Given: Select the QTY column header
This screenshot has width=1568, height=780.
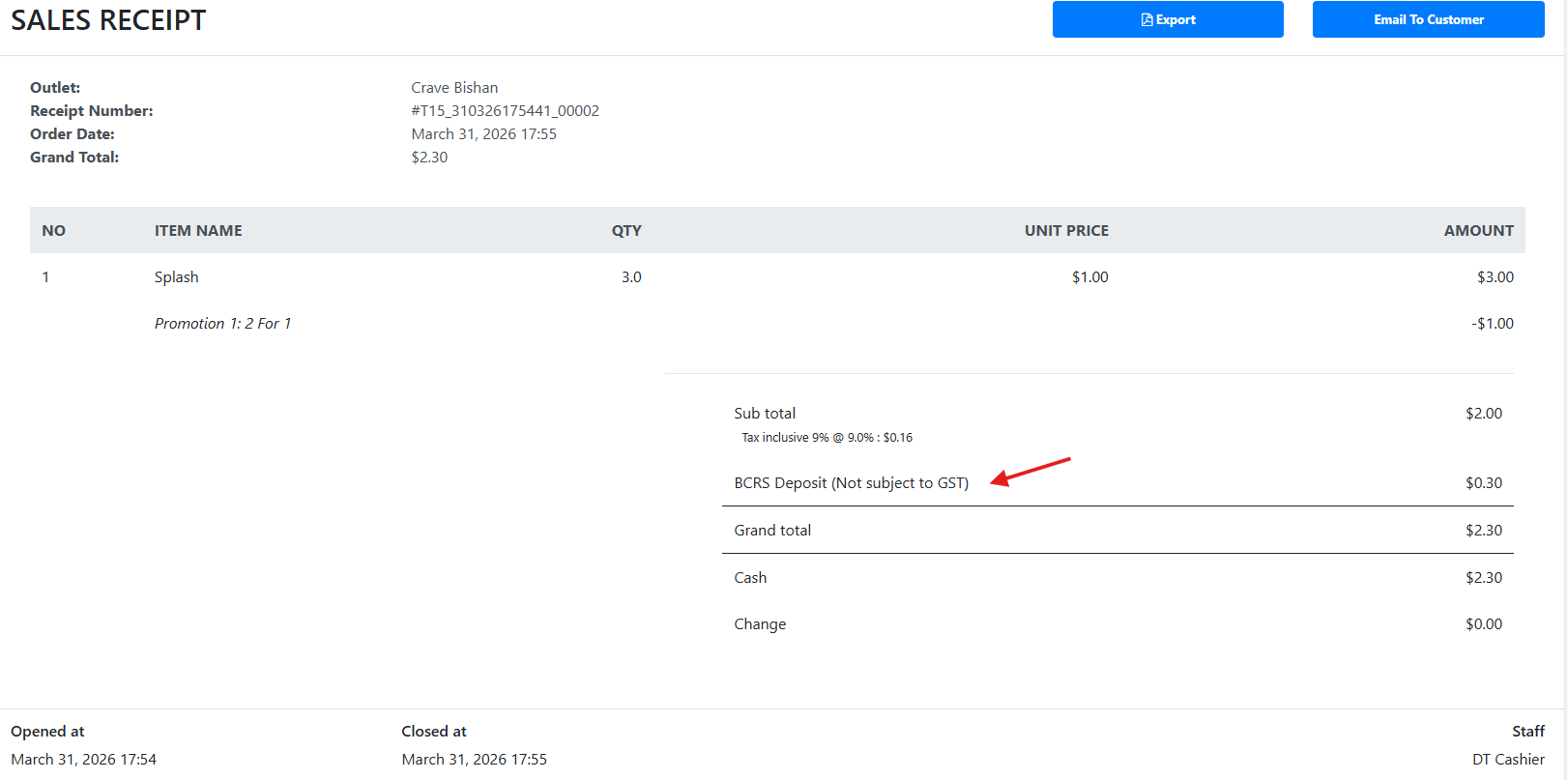Looking at the screenshot, I should pyautogui.click(x=626, y=231).
